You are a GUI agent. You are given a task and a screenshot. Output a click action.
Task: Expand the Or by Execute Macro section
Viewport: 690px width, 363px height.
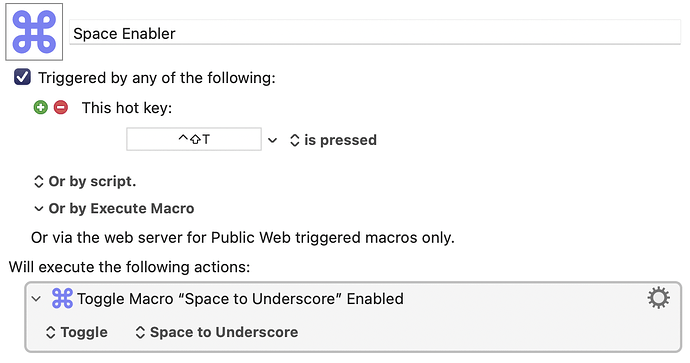(x=39, y=209)
